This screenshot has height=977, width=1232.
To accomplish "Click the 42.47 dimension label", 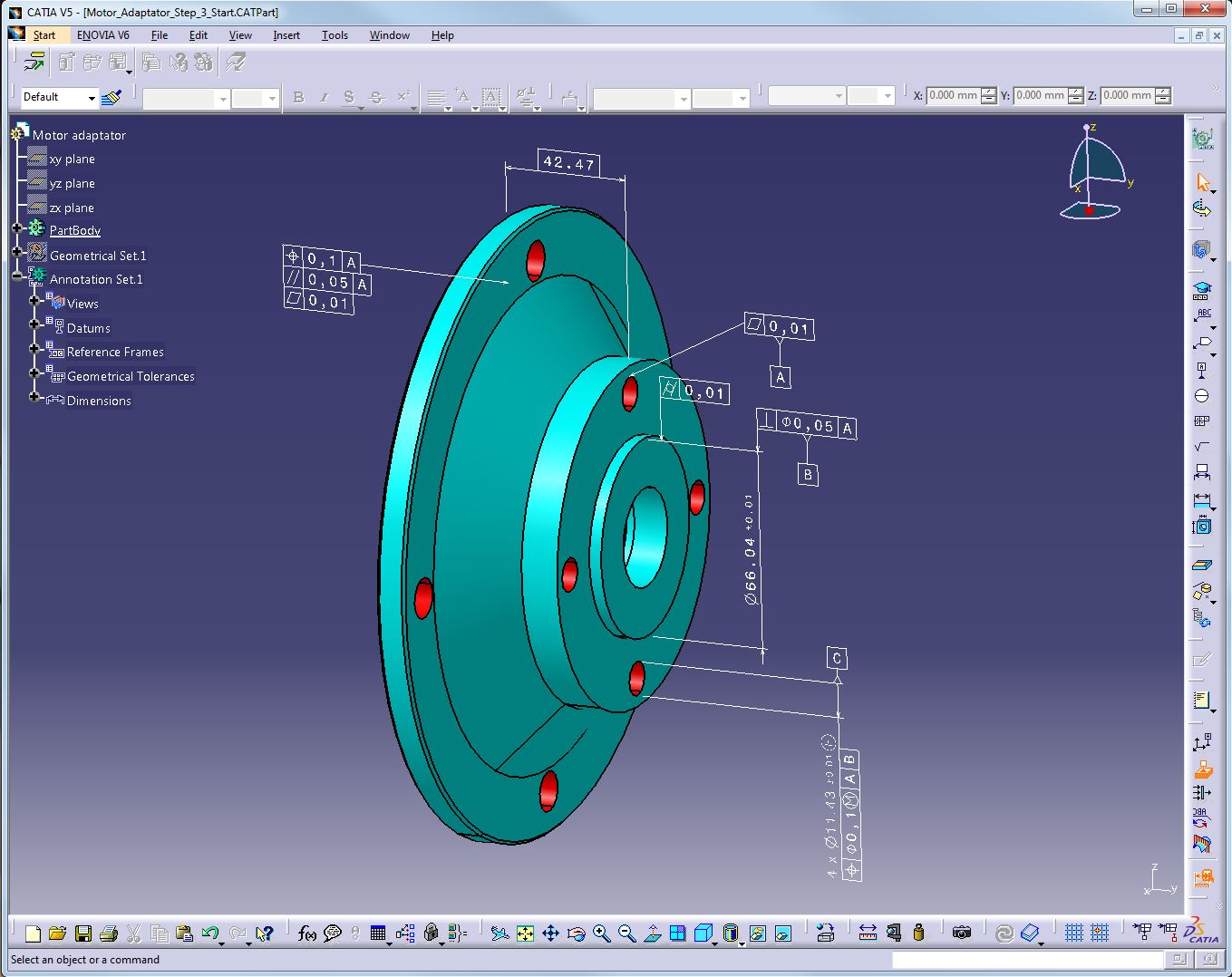I will coord(568,163).
